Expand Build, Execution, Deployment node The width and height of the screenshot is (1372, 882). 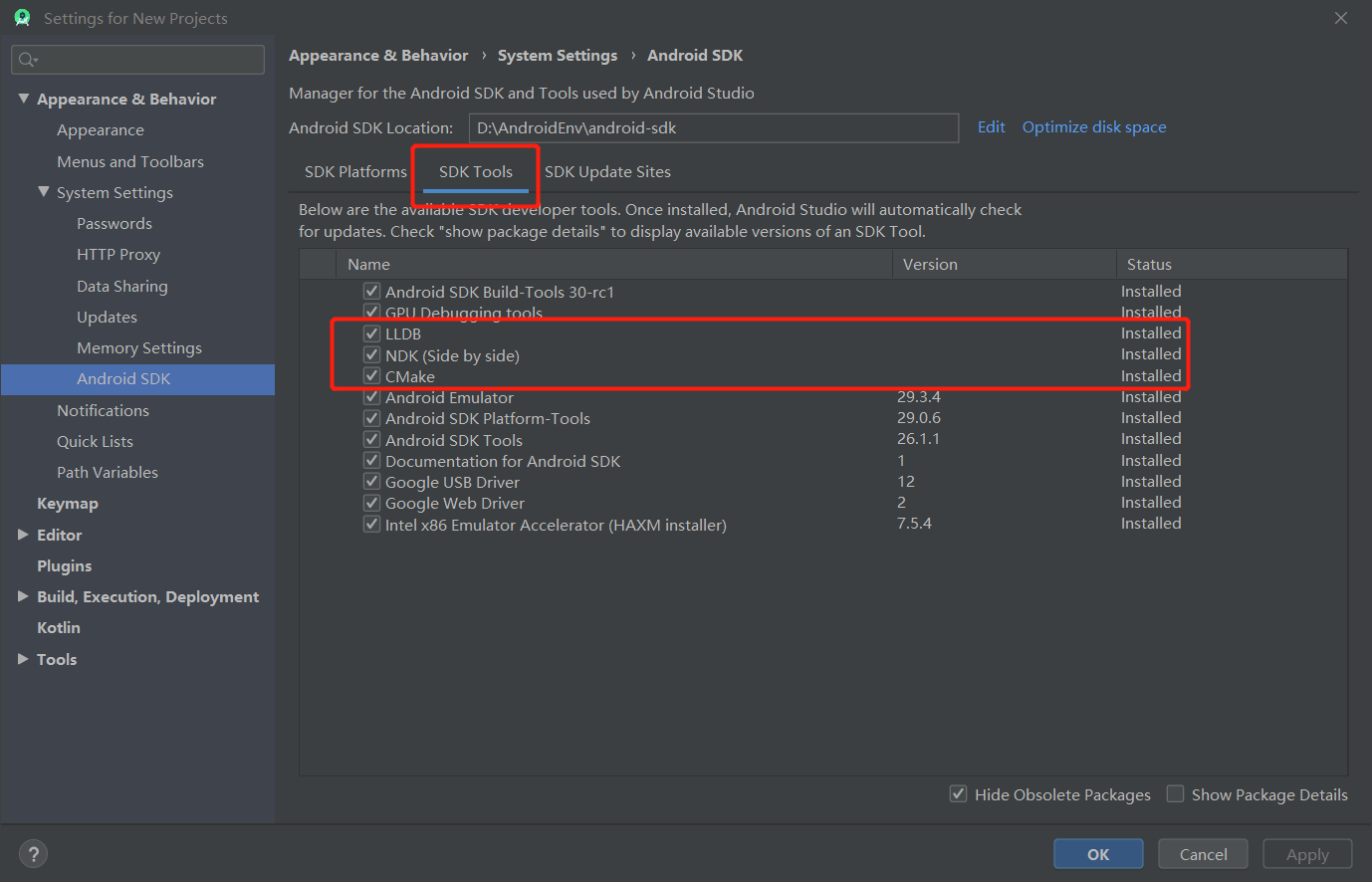click(x=23, y=596)
